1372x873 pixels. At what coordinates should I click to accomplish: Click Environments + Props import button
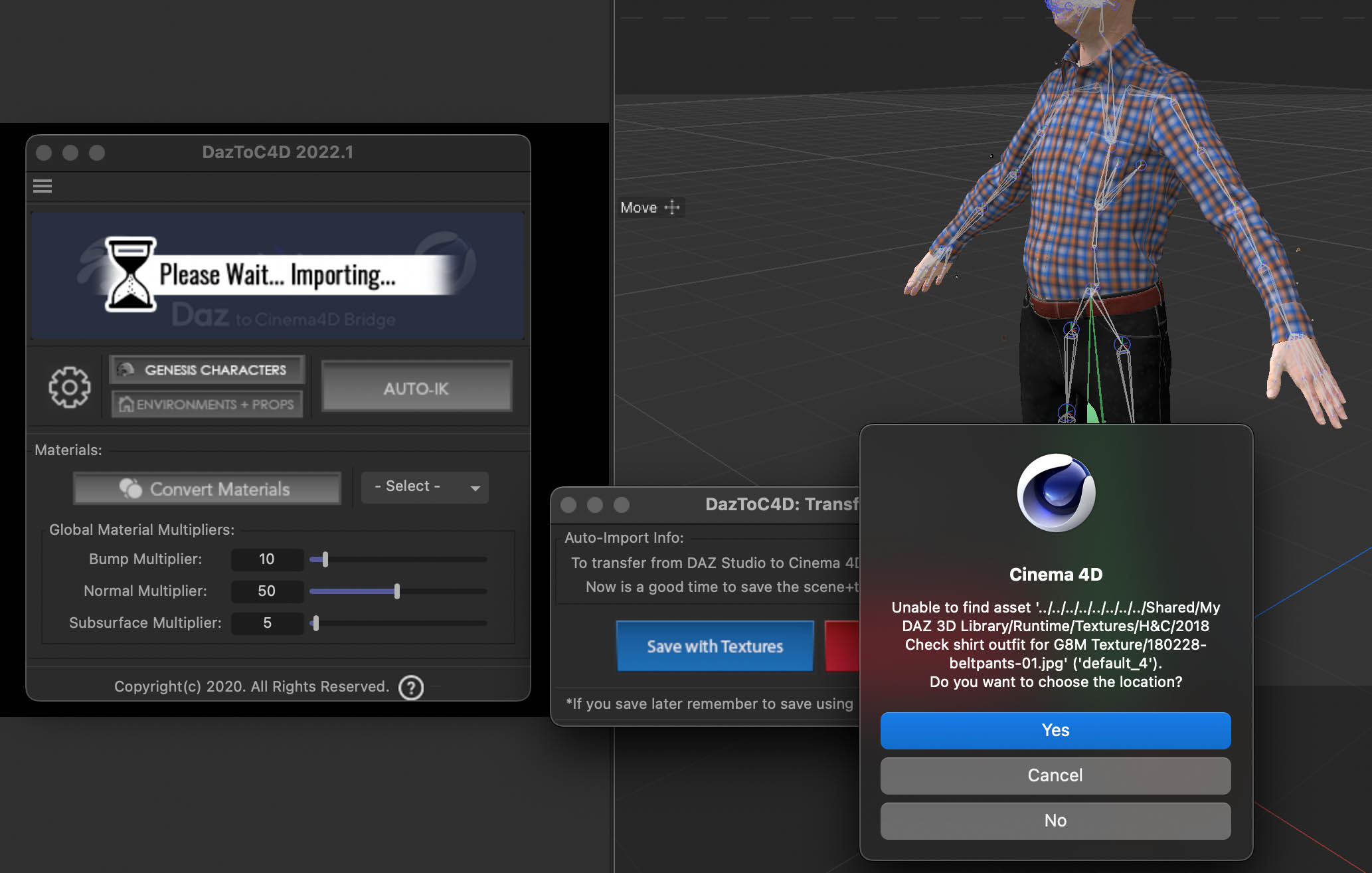pyautogui.click(x=207, y=404)
